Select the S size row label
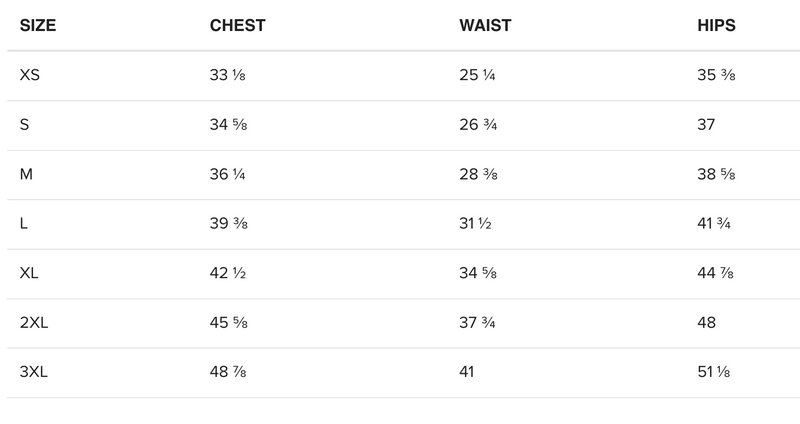Screen dimensions: 800x424 click(25, 125)
